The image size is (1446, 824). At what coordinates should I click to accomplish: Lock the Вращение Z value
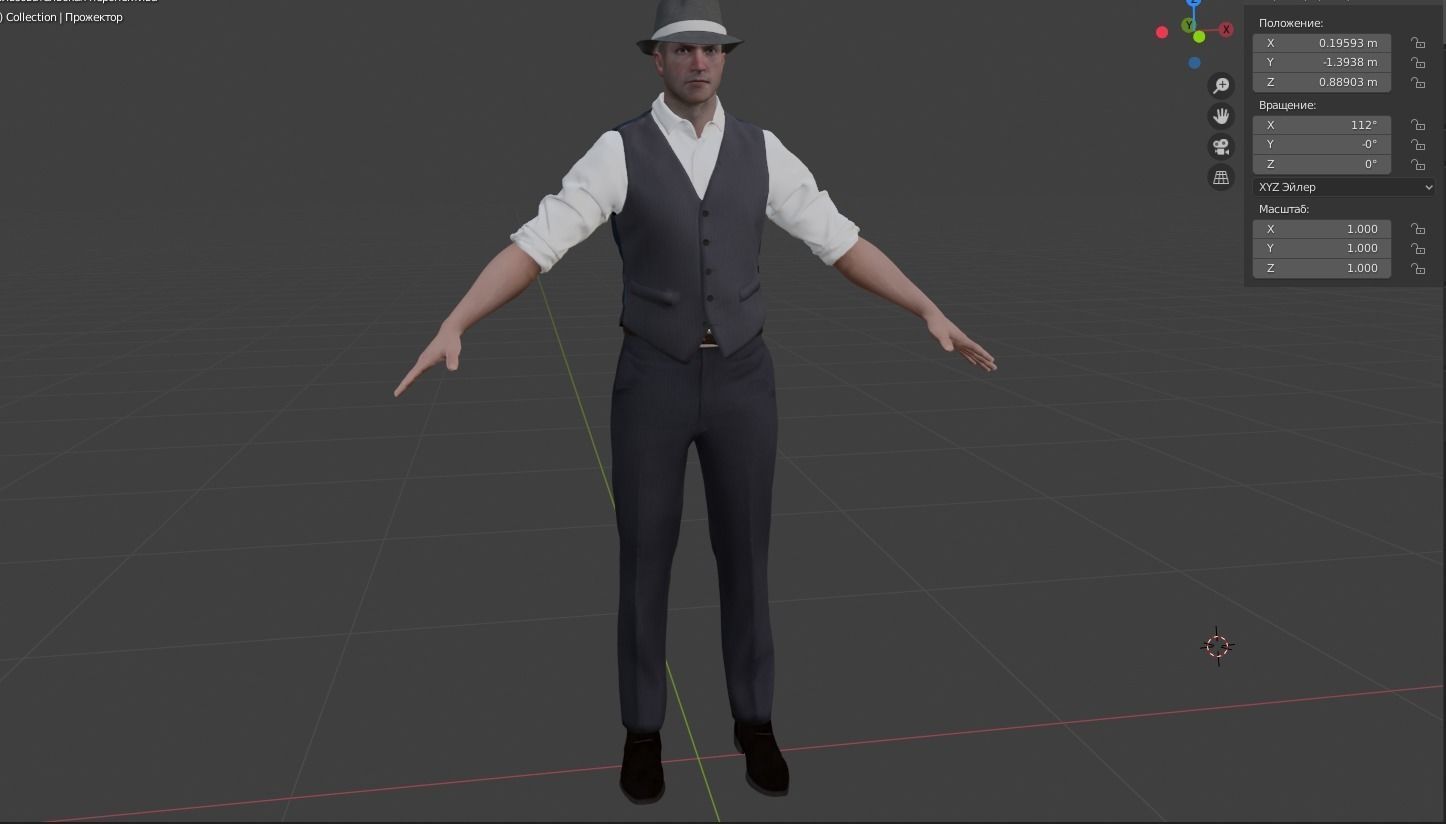[x=1418, y=164]
